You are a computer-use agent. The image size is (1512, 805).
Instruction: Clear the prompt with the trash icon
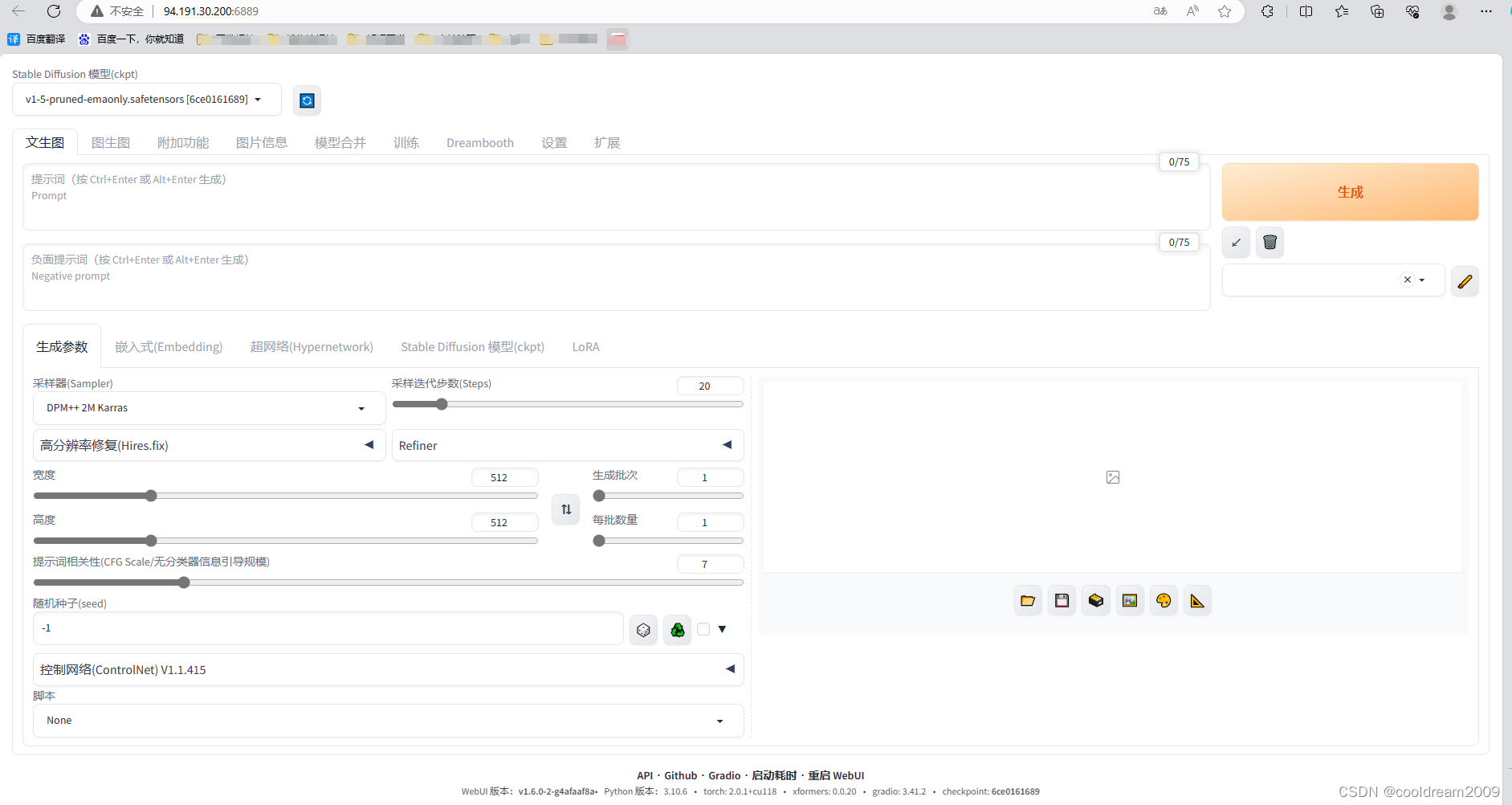click(x=1270, y=242)
